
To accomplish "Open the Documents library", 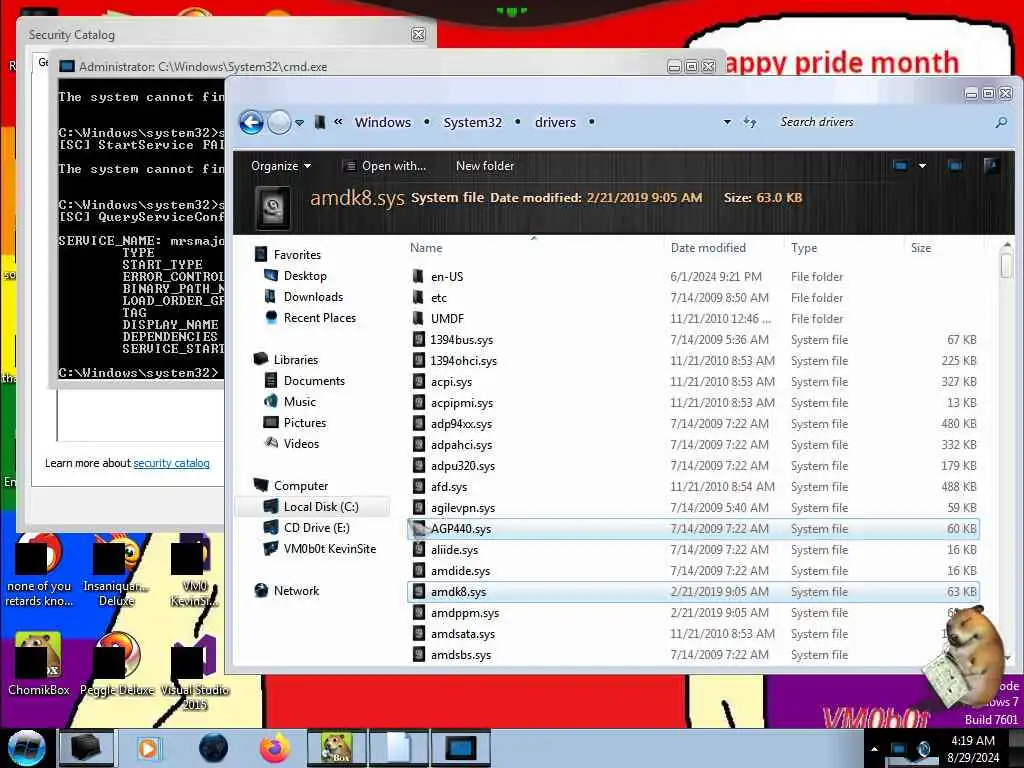I will point(314,381).
